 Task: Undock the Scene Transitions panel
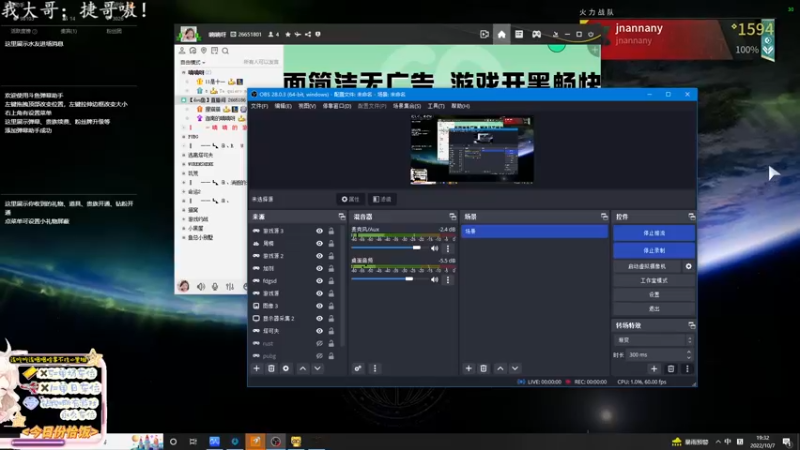pyautogui.click(x=691, y=325)
